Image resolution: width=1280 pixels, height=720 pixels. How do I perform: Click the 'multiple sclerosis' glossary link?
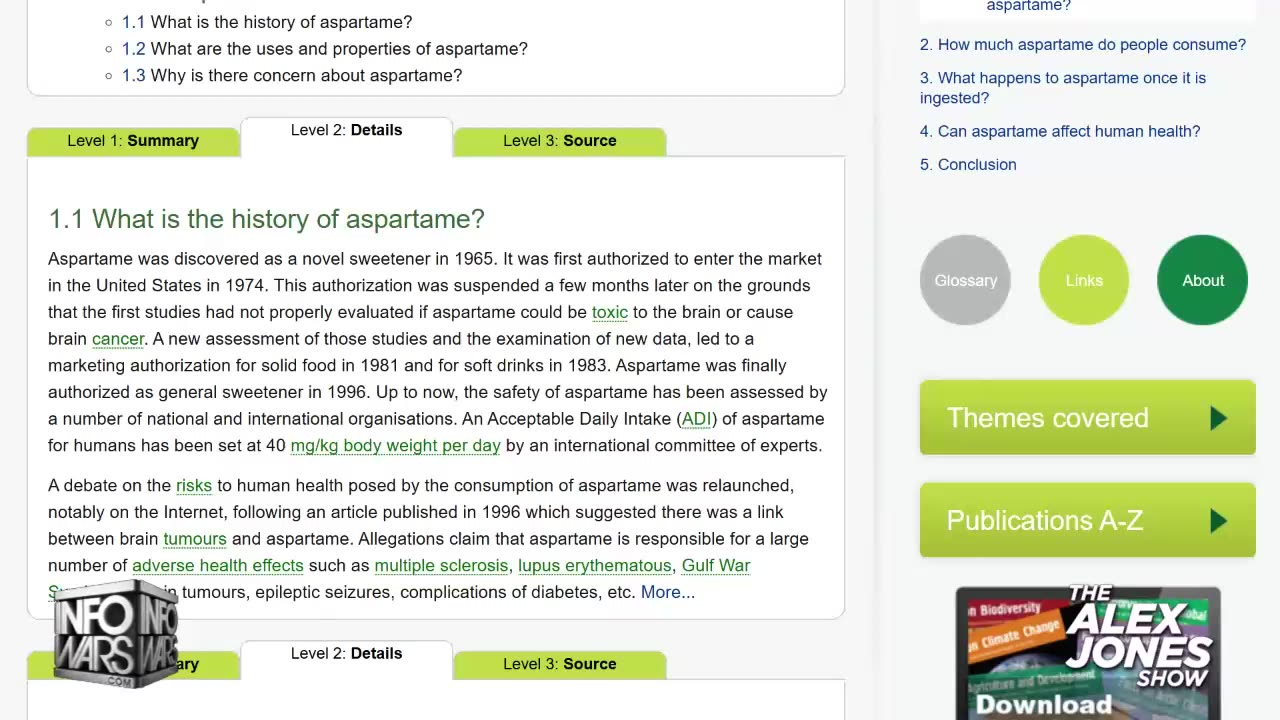pyautogui.click(x=441, y=565)
